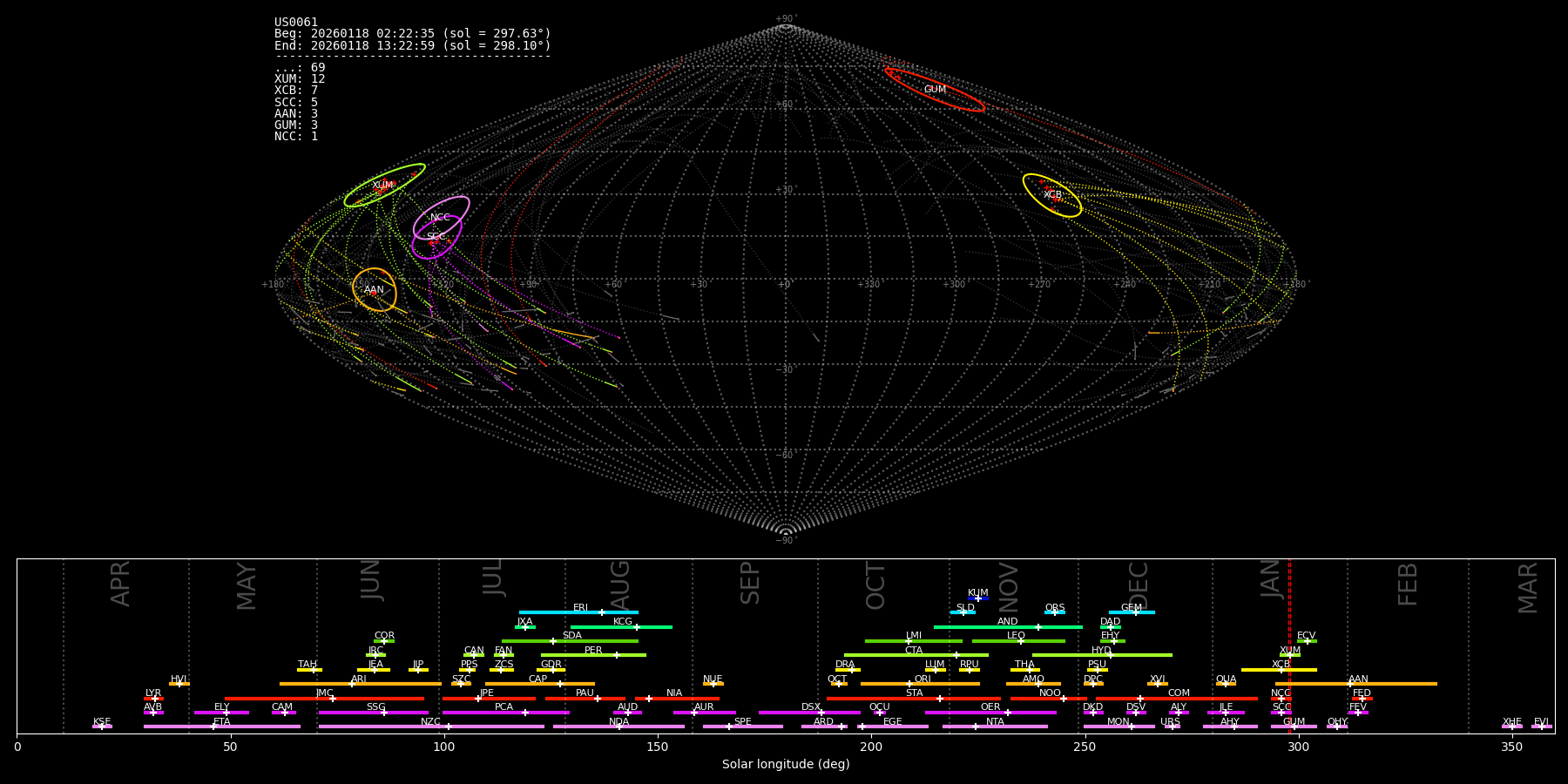1568x784 pixels.
Task: Click the legend entry 'SCC: 5'
Action: tap(296, 103)
